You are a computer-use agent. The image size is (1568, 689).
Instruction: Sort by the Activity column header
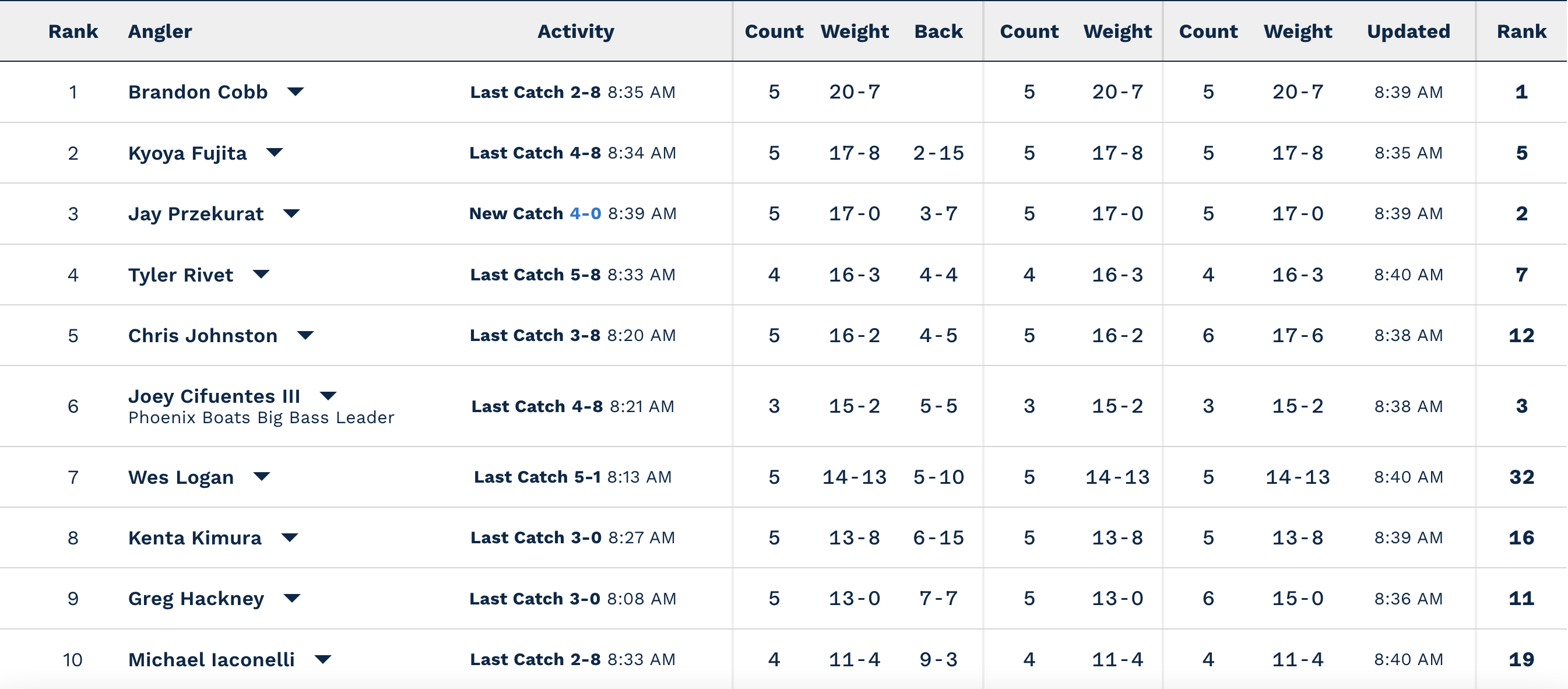coord(575,31)
